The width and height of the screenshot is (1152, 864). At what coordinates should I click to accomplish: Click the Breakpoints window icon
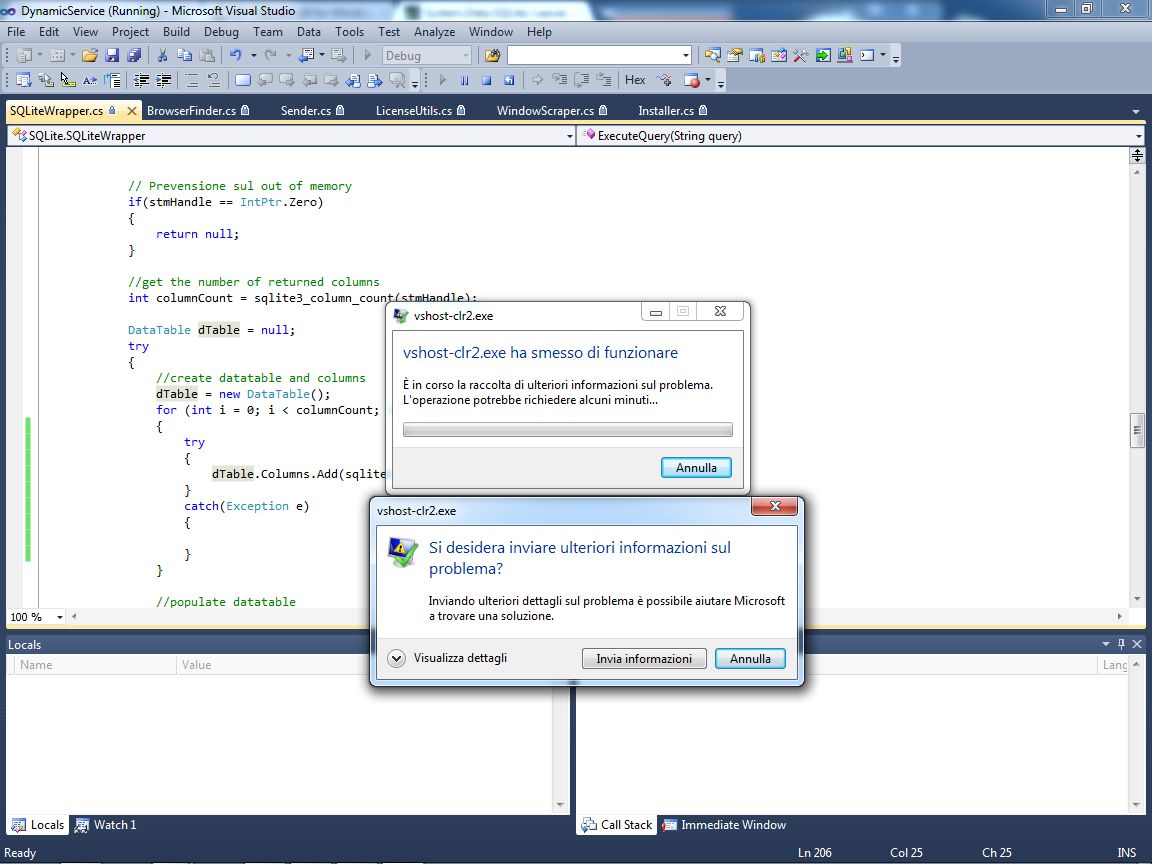coord(691,80)
